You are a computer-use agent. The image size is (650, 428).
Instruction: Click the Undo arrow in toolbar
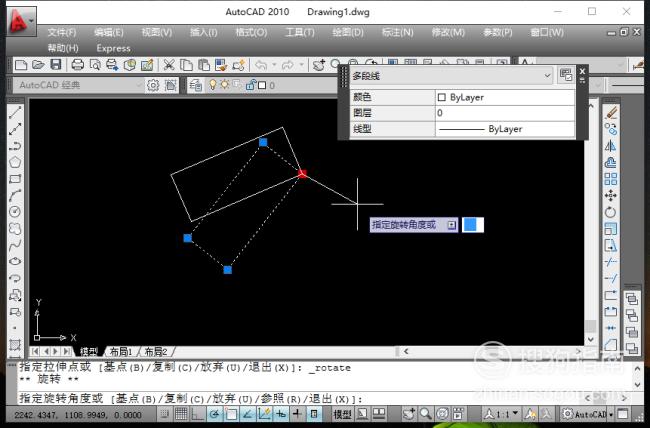pyautogui.click(x=261, y=65)
